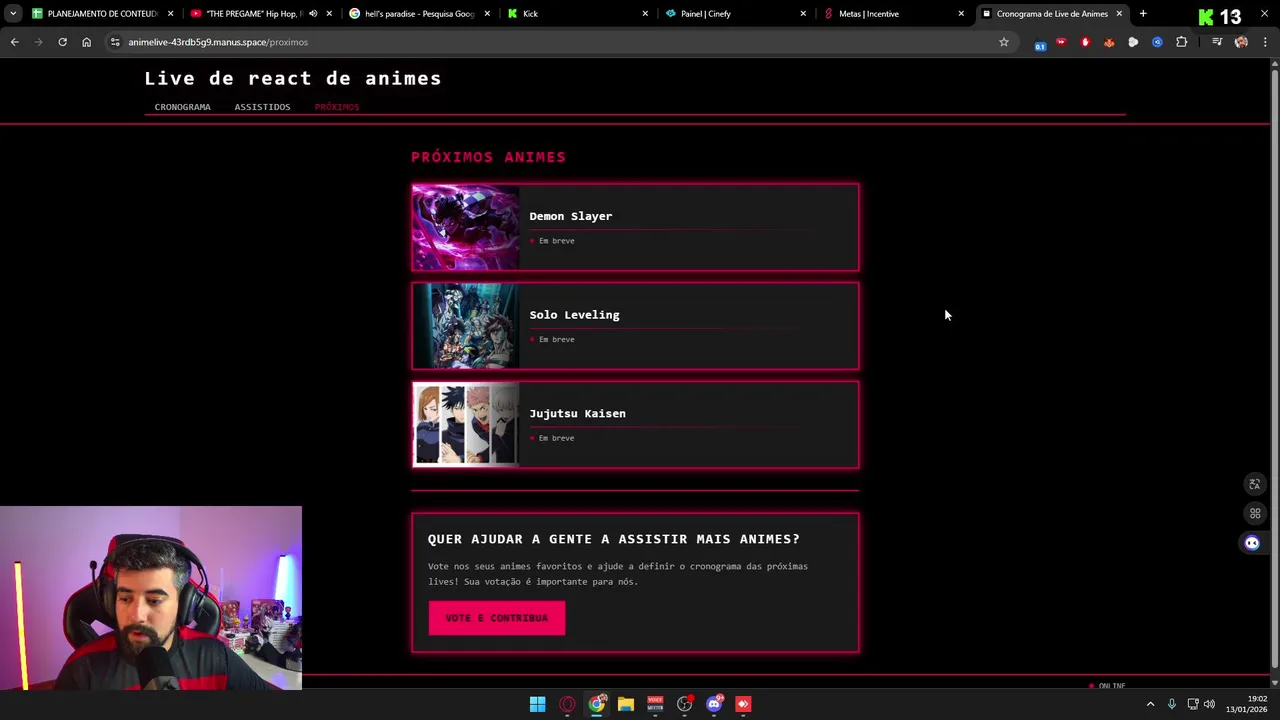Open the clock and date panel
The width and height of the screenshot is (1280, 720).
coord(1248,704)
